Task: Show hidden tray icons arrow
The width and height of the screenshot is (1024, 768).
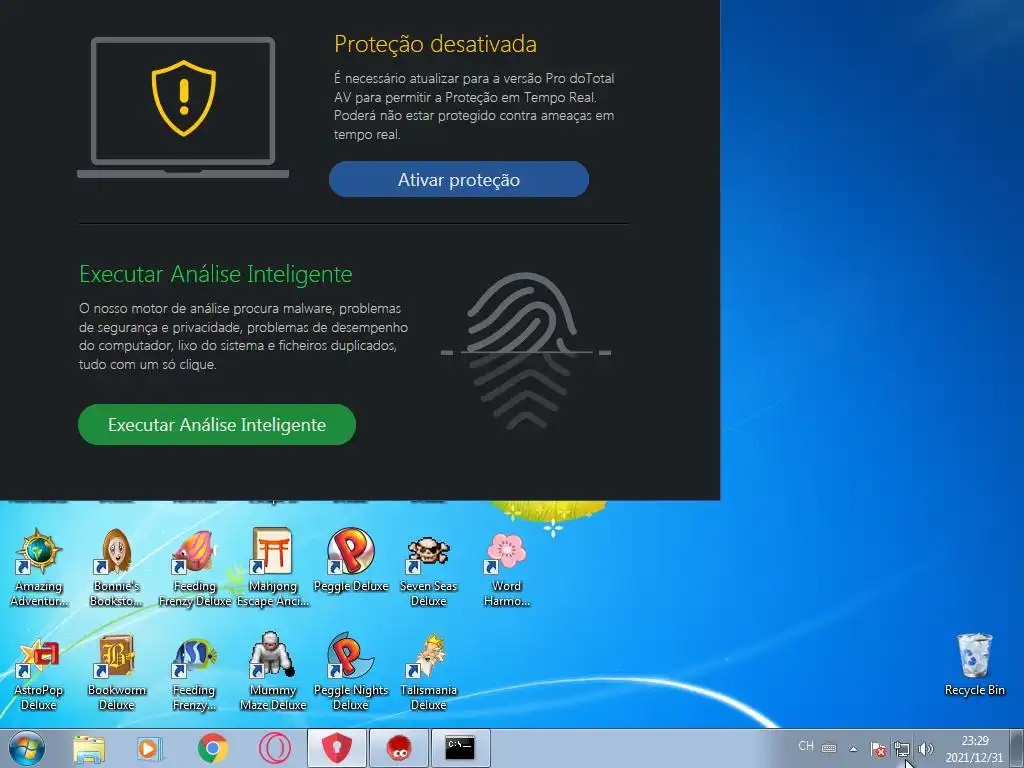Action: click(853, 749)
